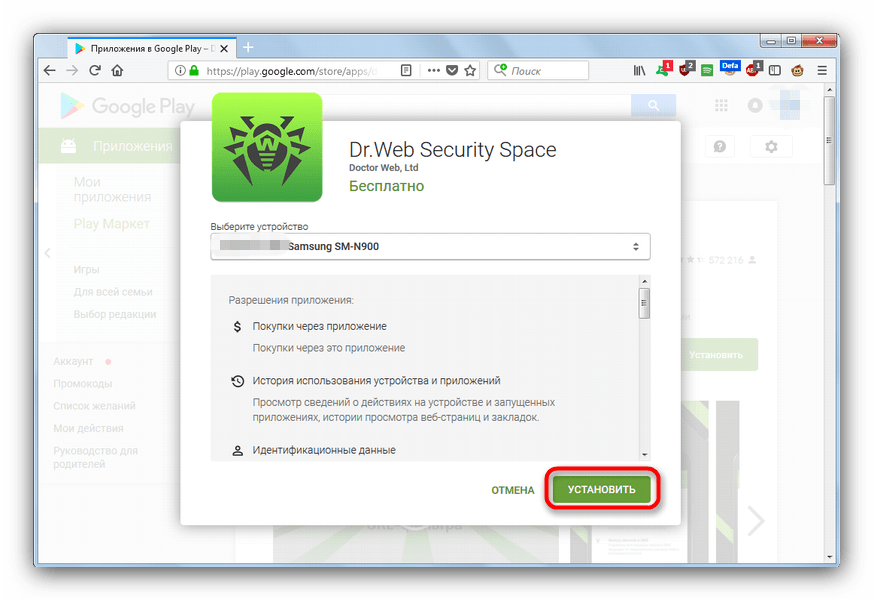Click the green Spotify-like extension icon
Screen dimensions: 874x600
(707, 71)
